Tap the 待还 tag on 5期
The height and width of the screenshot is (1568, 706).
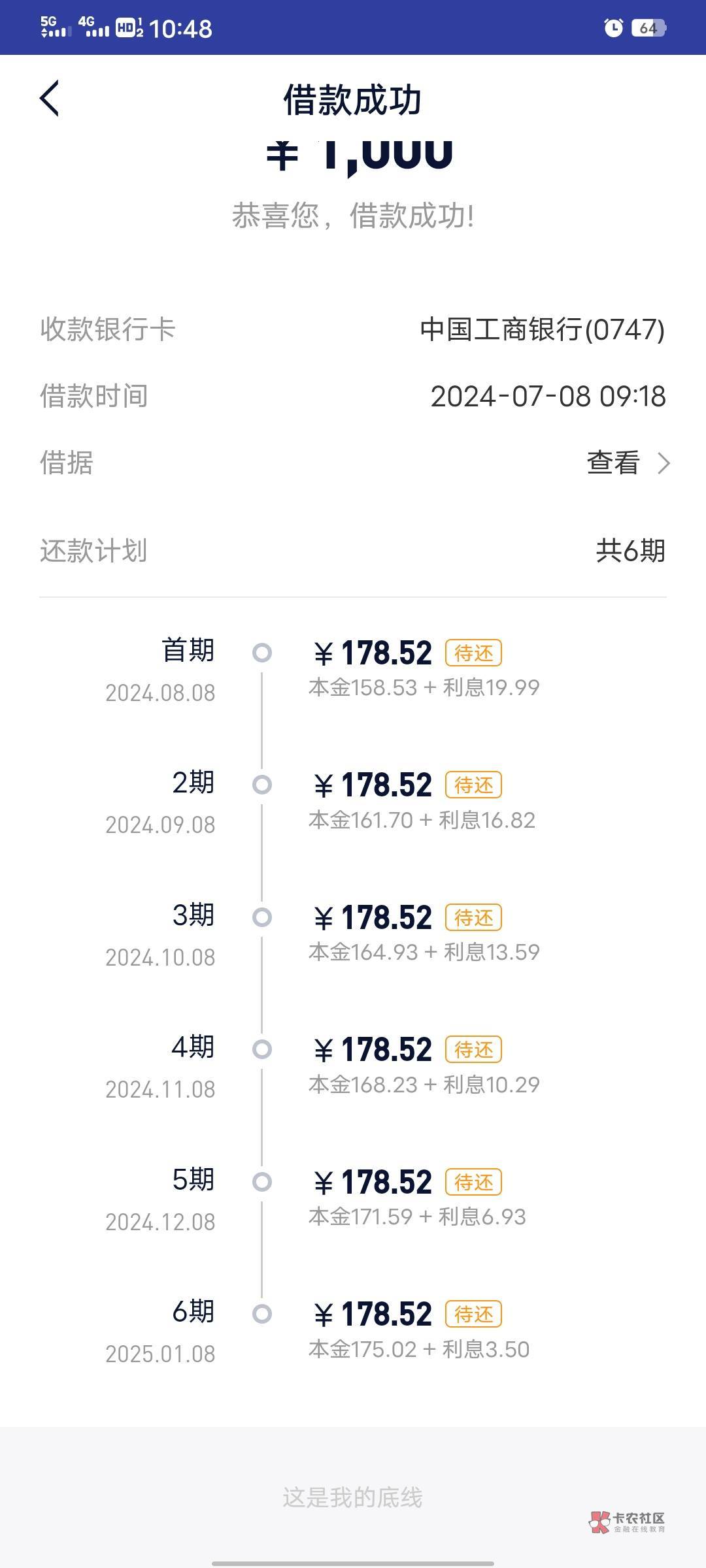tap(473, 1182)
